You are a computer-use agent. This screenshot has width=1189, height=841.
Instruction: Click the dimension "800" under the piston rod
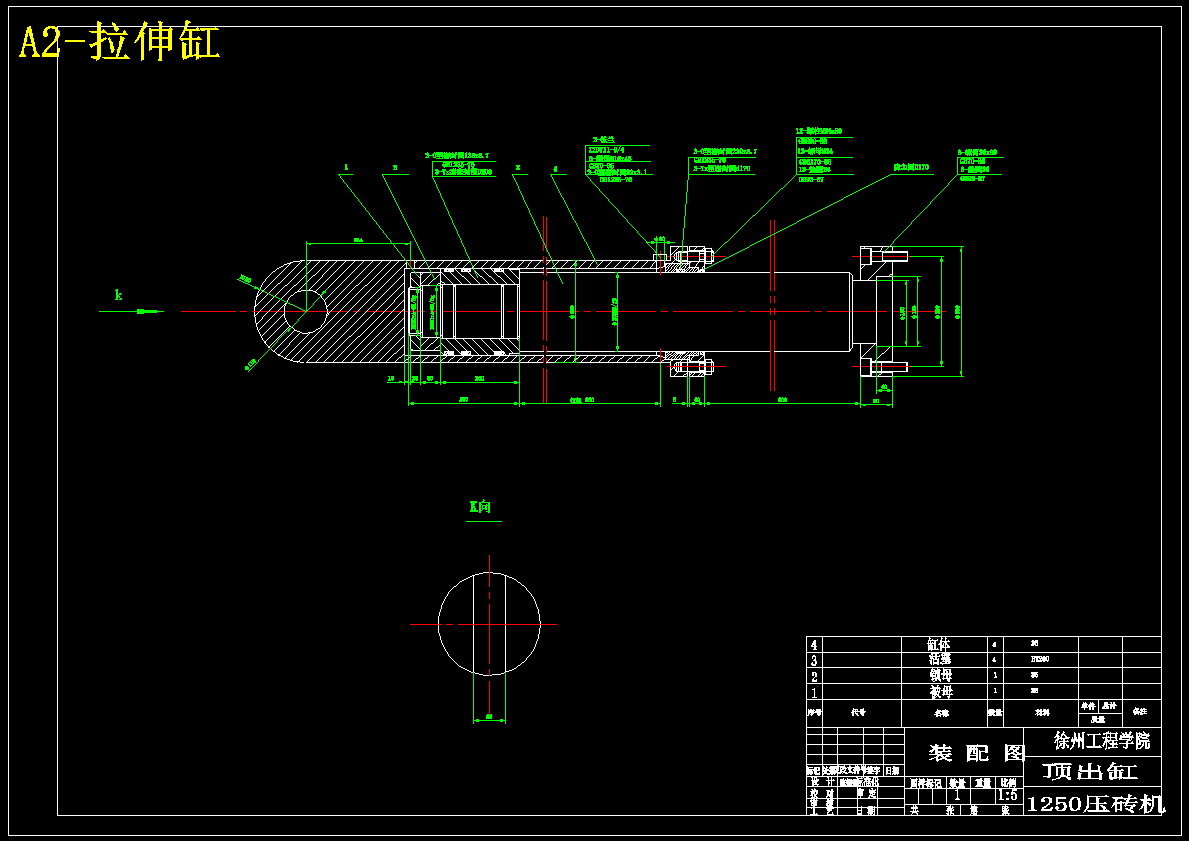coord(782,399)
